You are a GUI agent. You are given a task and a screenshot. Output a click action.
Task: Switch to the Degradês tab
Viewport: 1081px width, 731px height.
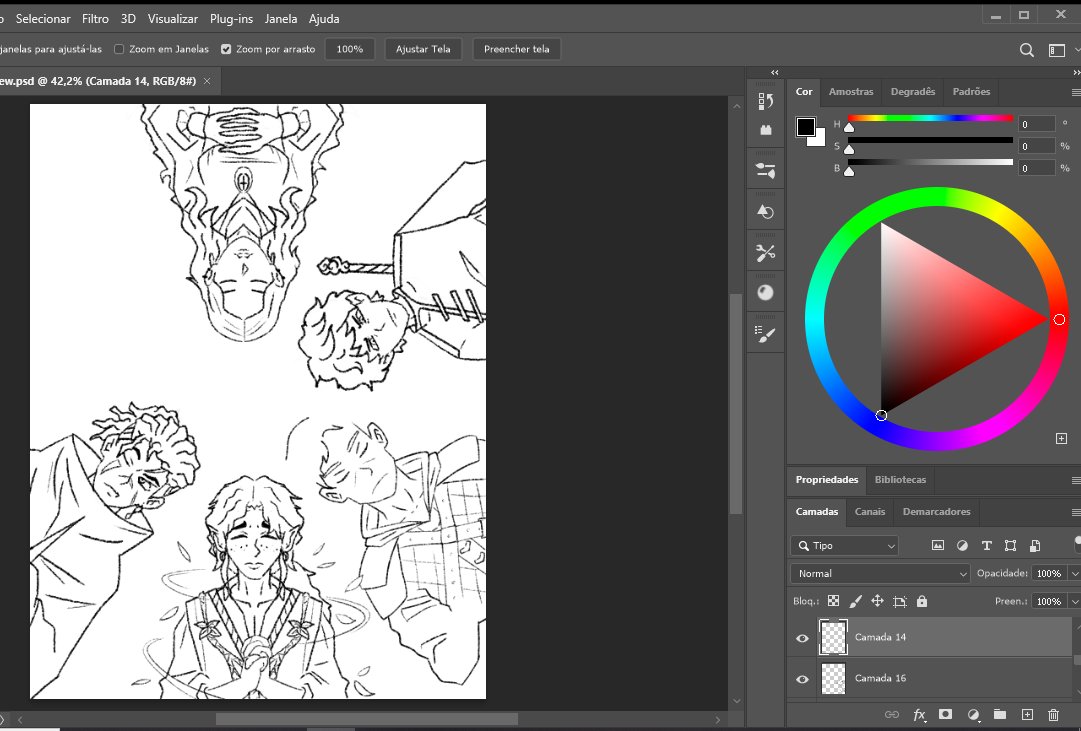[x=913, y=91]
